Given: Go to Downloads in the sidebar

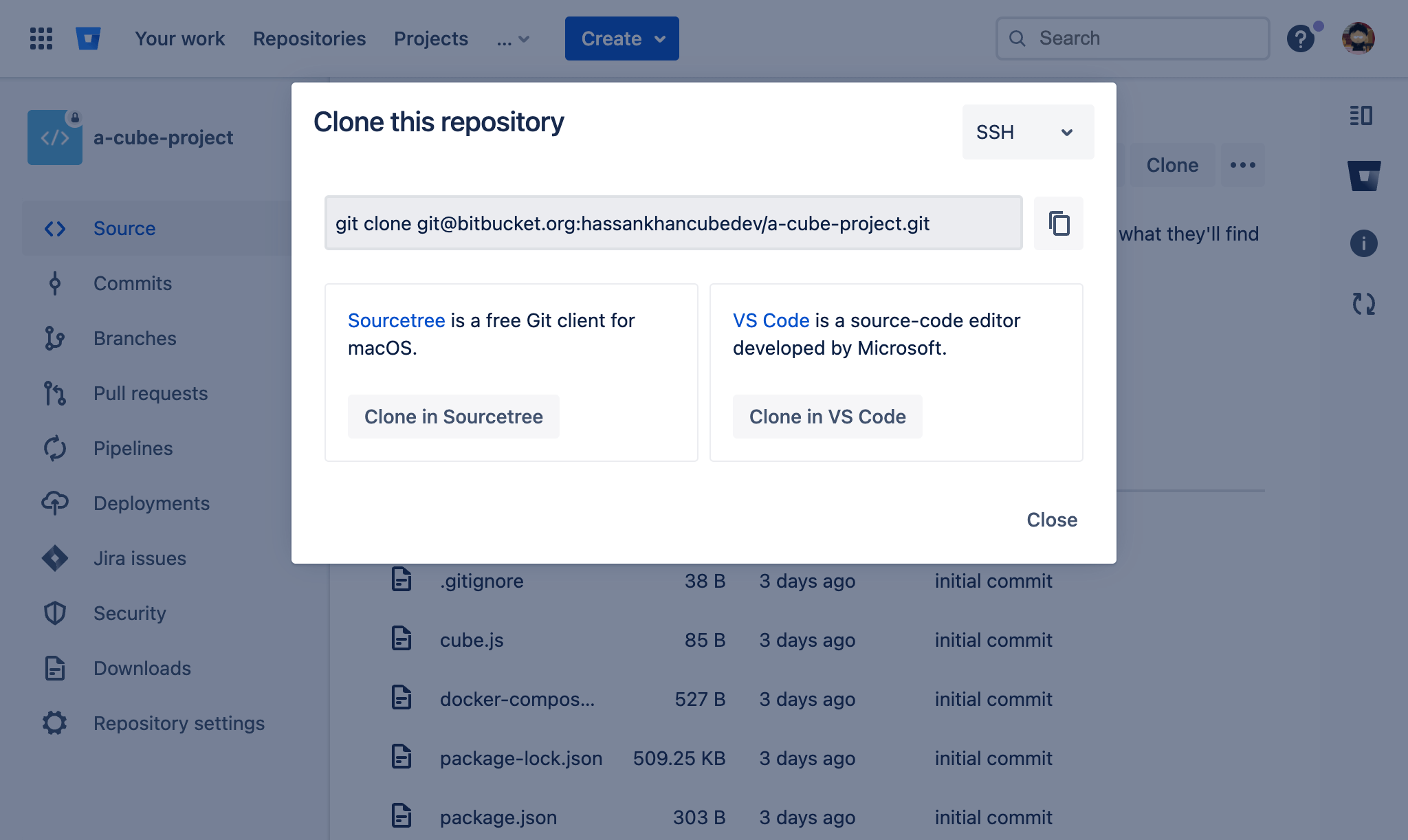Looking at the screenshot, I should [142, 668].
